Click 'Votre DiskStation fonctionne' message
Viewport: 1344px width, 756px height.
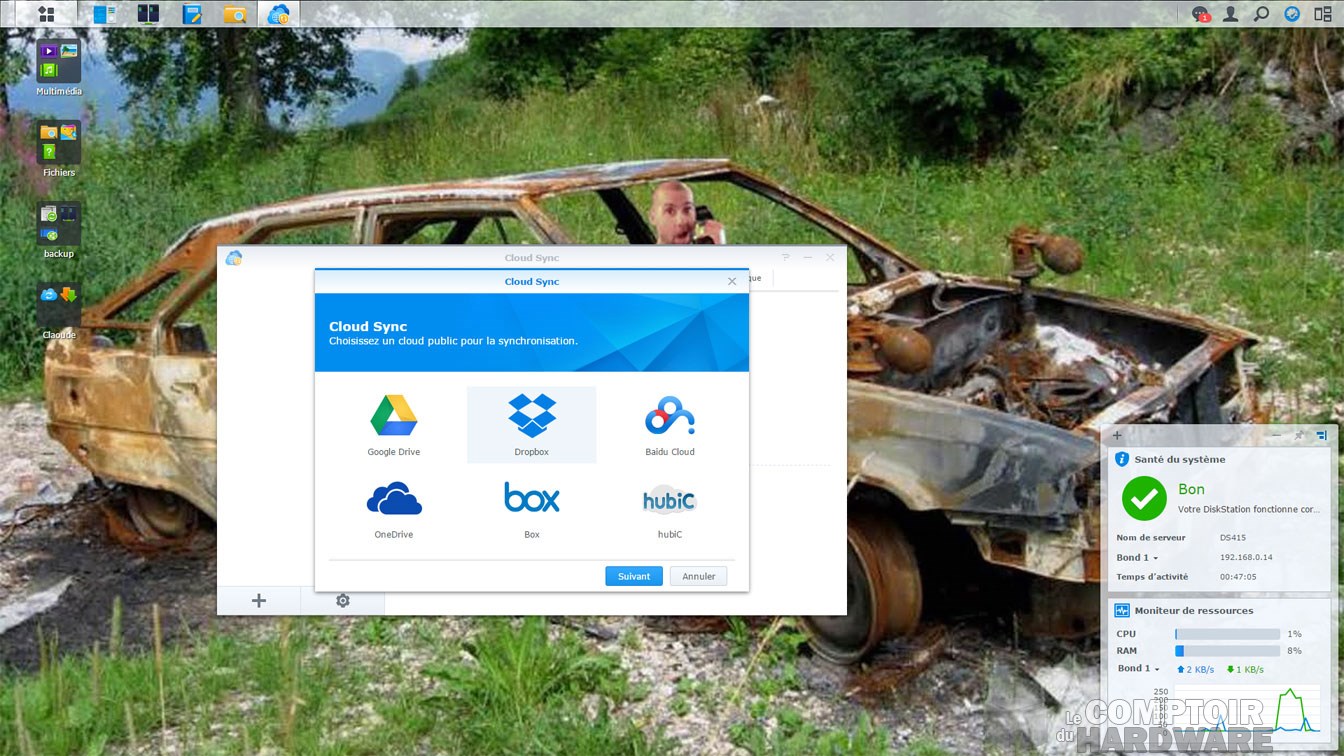click(x=1248, y=509)
